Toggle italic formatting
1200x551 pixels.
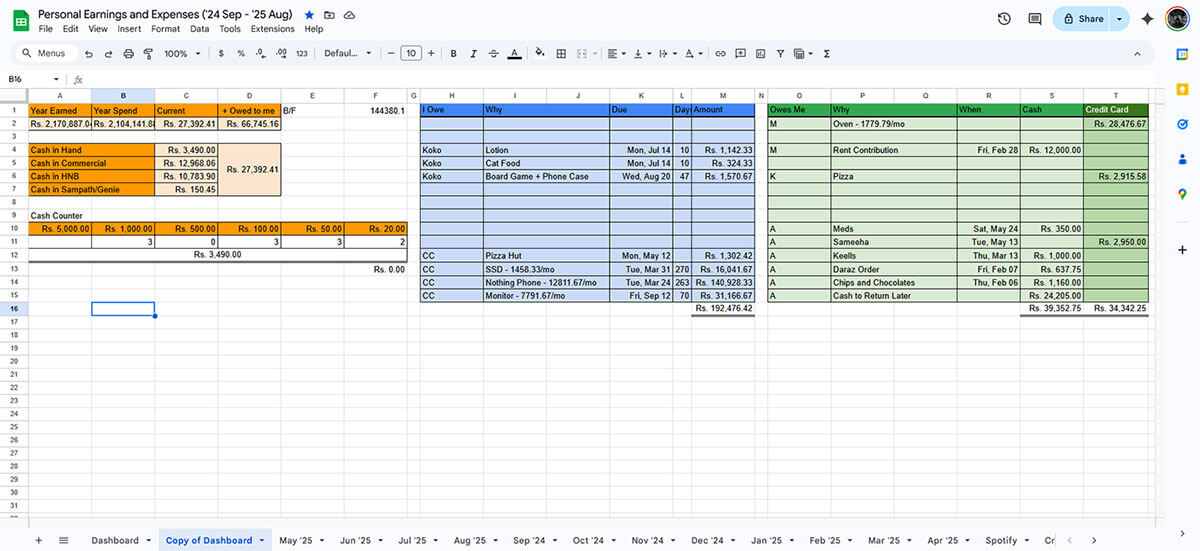(x=473, y=53)
